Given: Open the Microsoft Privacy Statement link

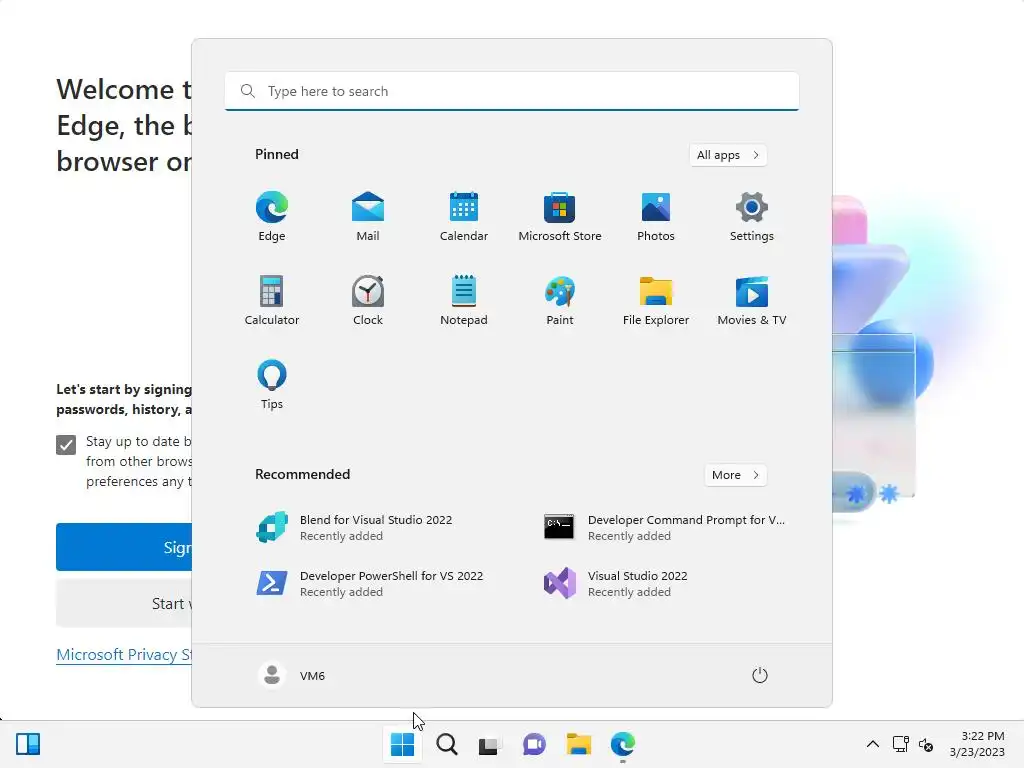Looking at the screenshot, I should pos(124,654).
